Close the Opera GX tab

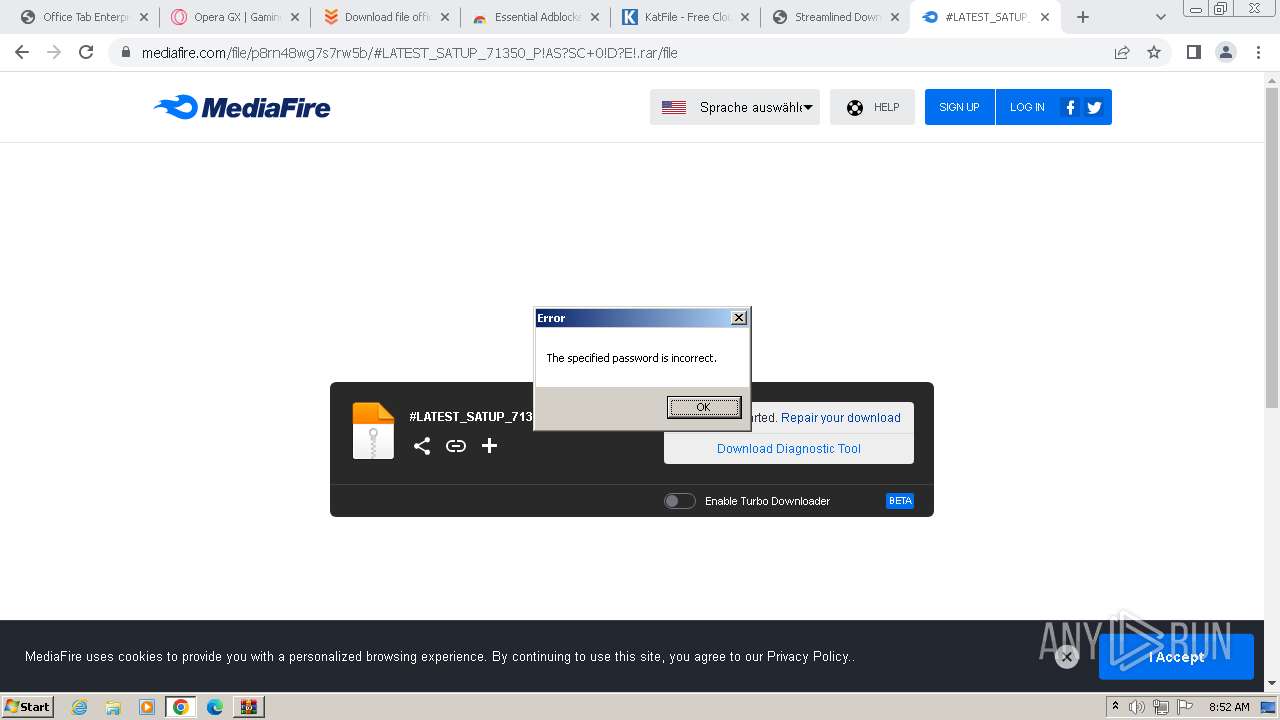294,17
